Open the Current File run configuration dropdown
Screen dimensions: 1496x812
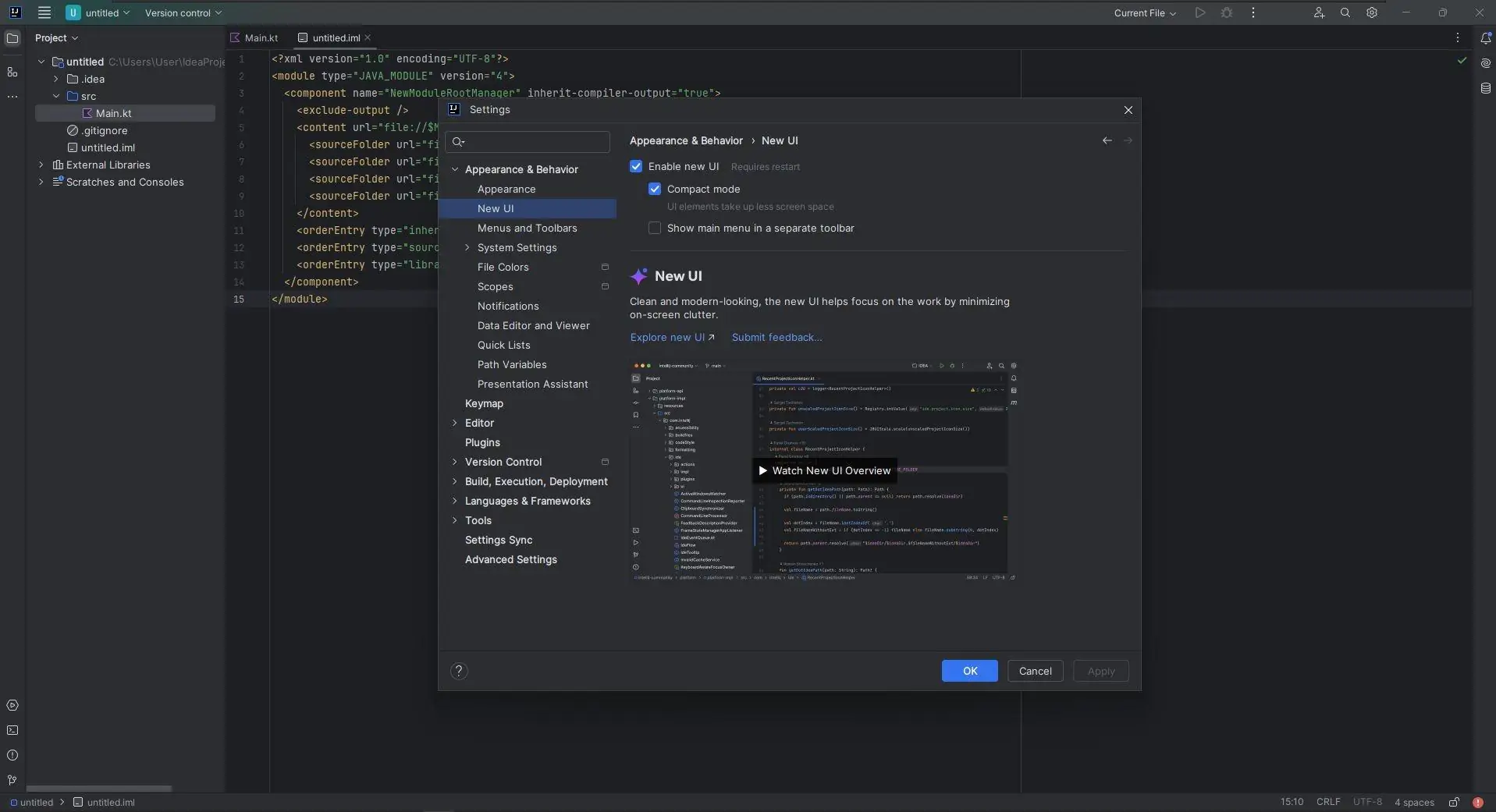1145,12
